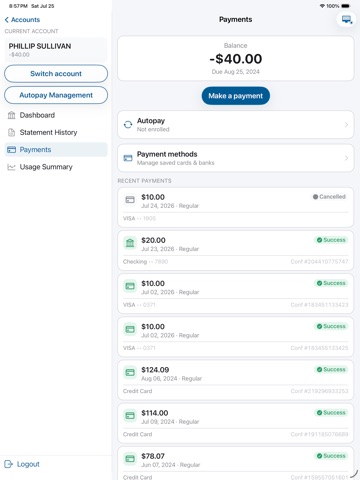The height and width of the screenshot is (480, 360).
Task: Click Success badge on $124.09 payment
Action: tap(331, 369)
